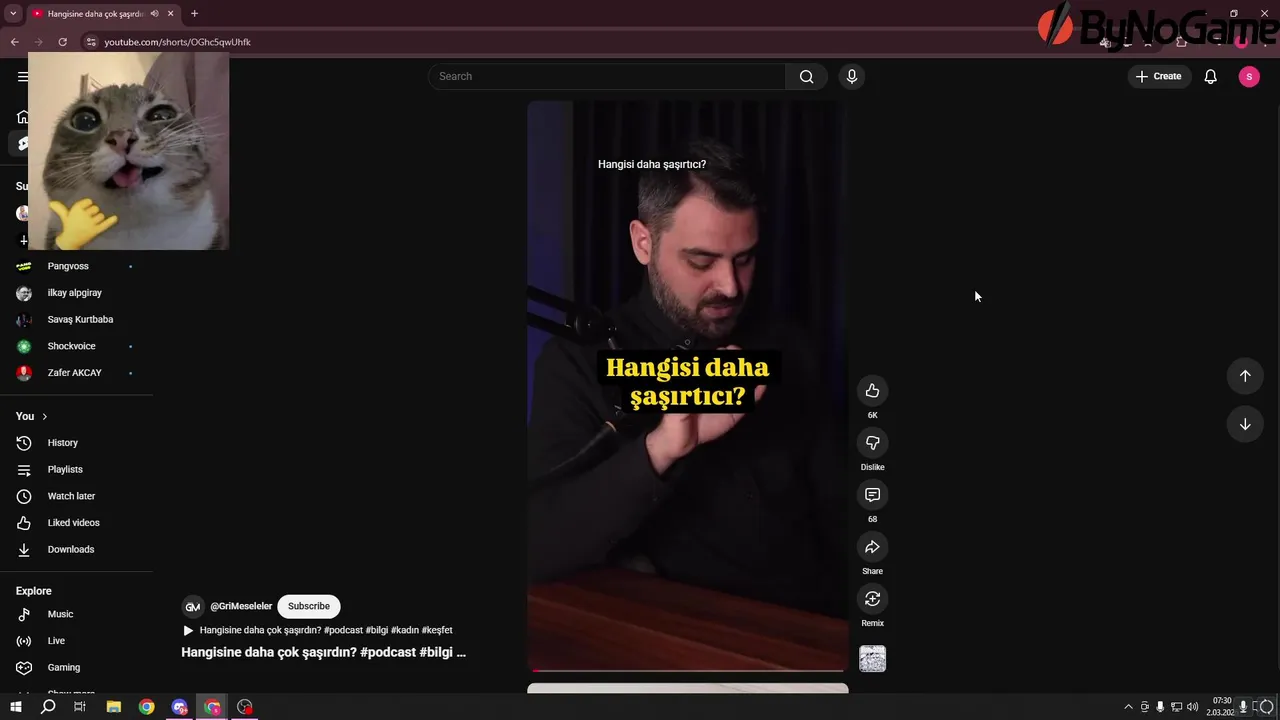Image resolution: width=1280 pixels, height=720 pixels.
Task: Click the Remix icon
Action: 872,599
